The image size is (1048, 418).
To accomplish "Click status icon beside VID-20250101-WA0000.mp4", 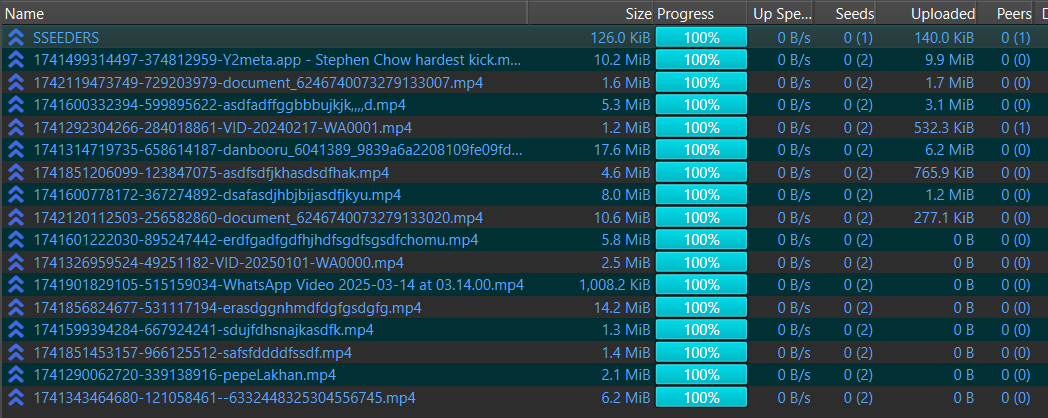I will 16,262.
